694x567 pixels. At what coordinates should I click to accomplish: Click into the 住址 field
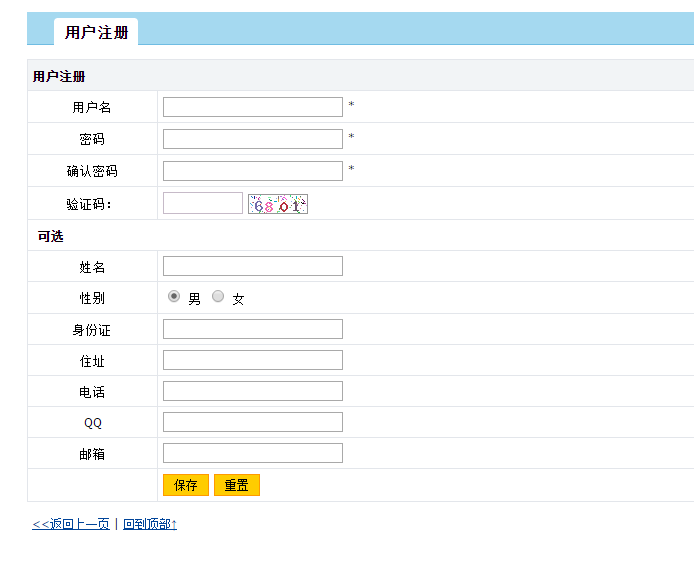[x=252, y=360]
